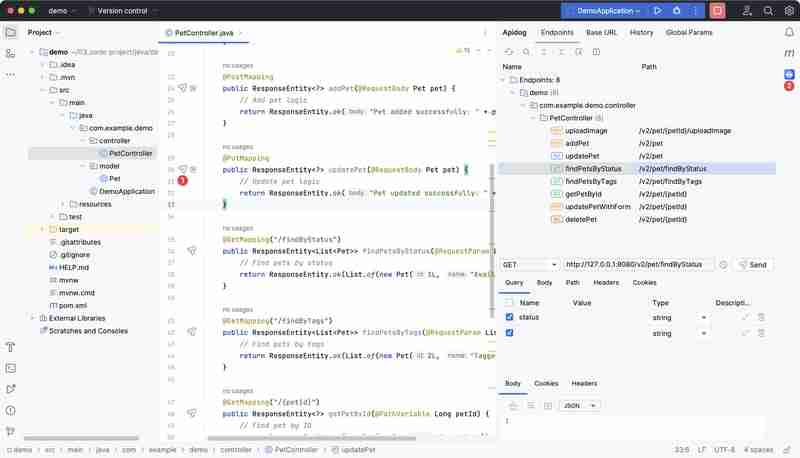The image size is (800, 458).
Task: Open the Structure tool window icon
Action: pos(10,53)
